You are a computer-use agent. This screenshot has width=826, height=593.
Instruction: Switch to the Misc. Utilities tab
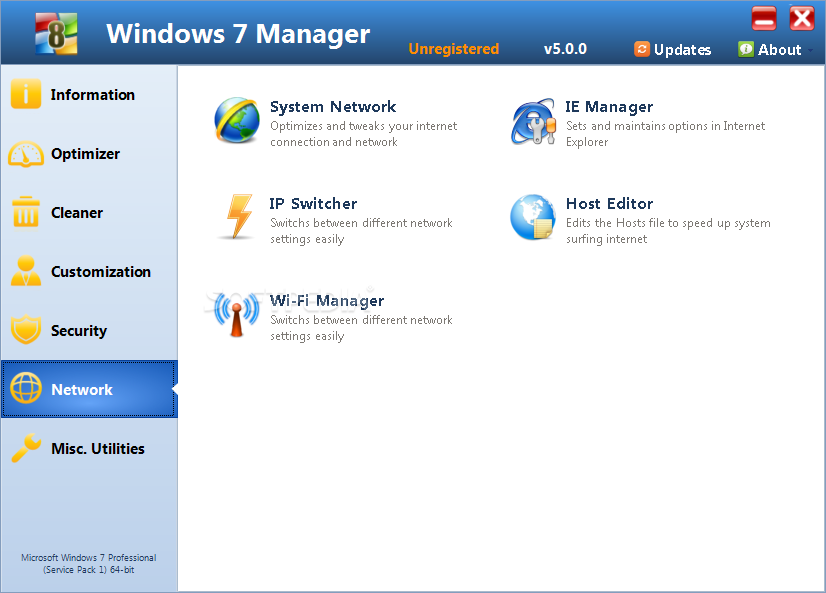coord(89,448)
